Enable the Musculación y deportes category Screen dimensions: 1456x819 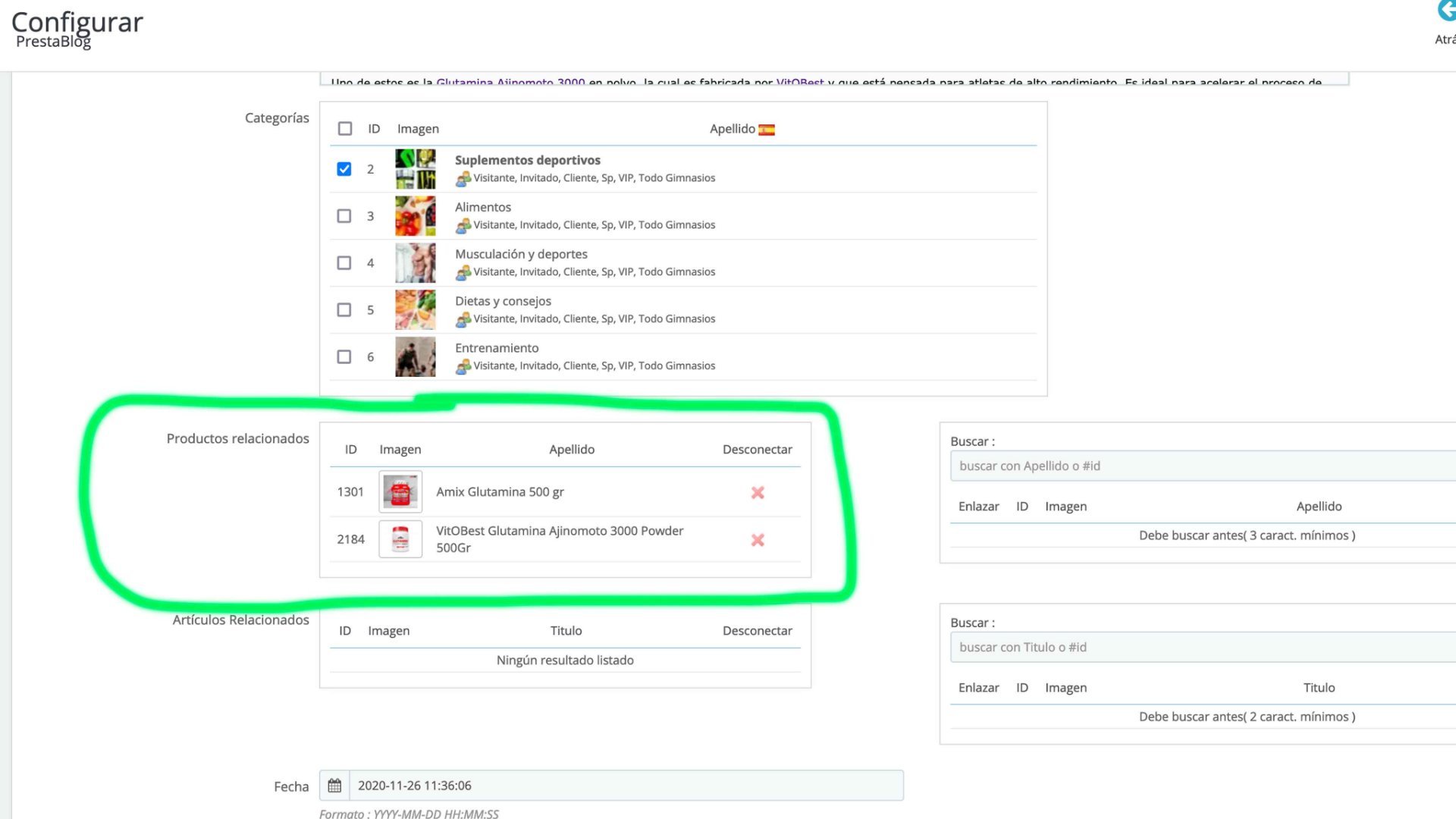(344, 263)
